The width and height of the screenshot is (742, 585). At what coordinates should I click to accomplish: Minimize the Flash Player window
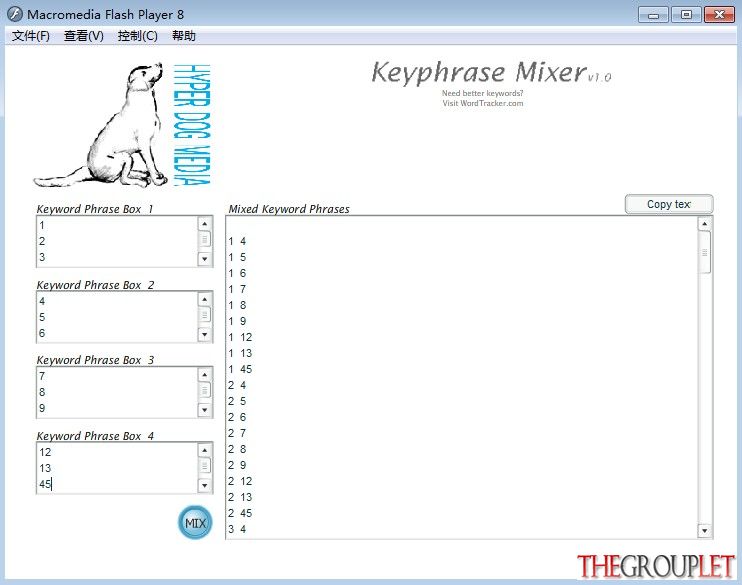click(x=653, y=15)
